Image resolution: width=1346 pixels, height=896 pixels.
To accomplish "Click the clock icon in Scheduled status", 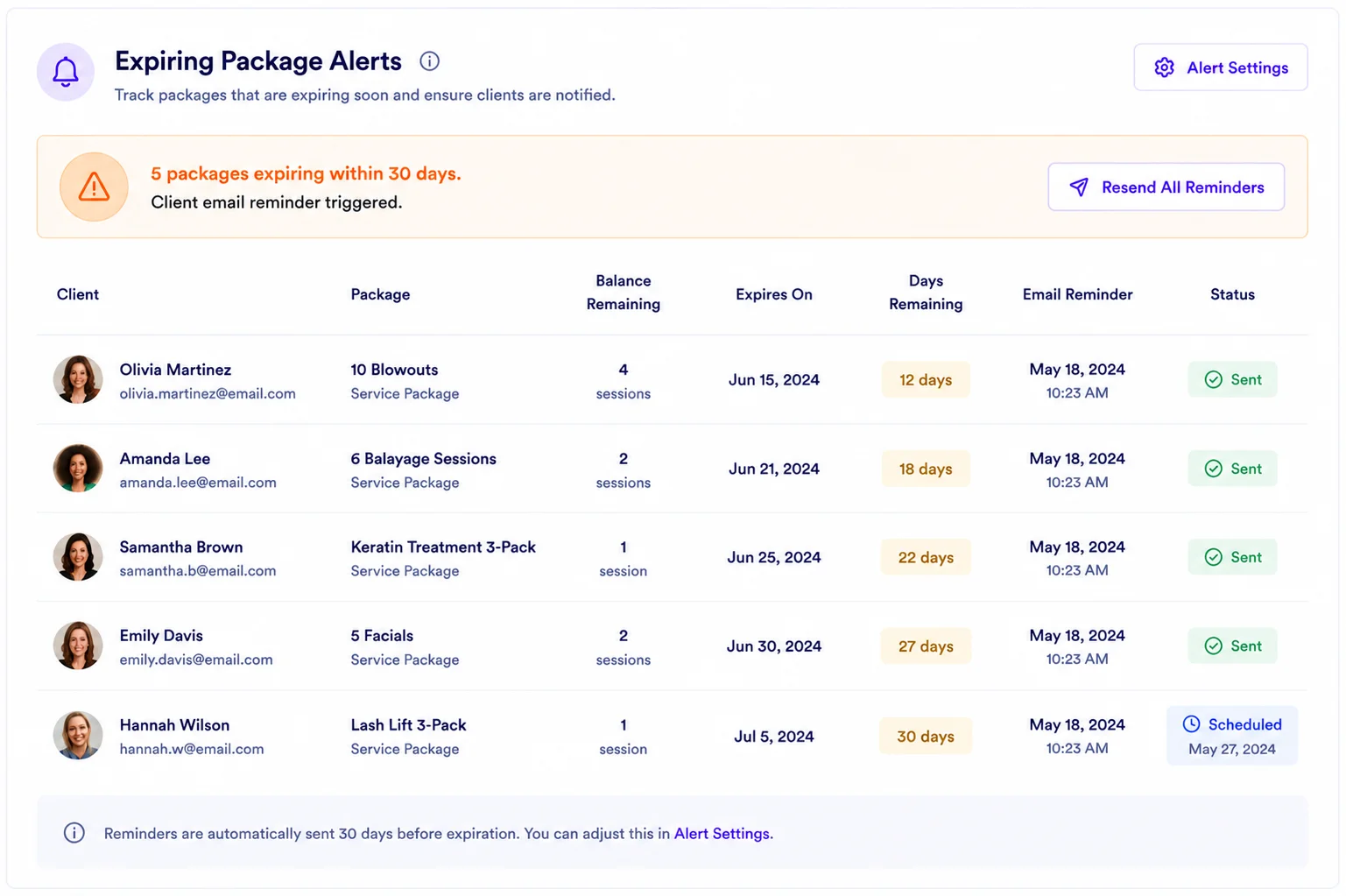I will pyautogui.click(x=1191, y=723).
